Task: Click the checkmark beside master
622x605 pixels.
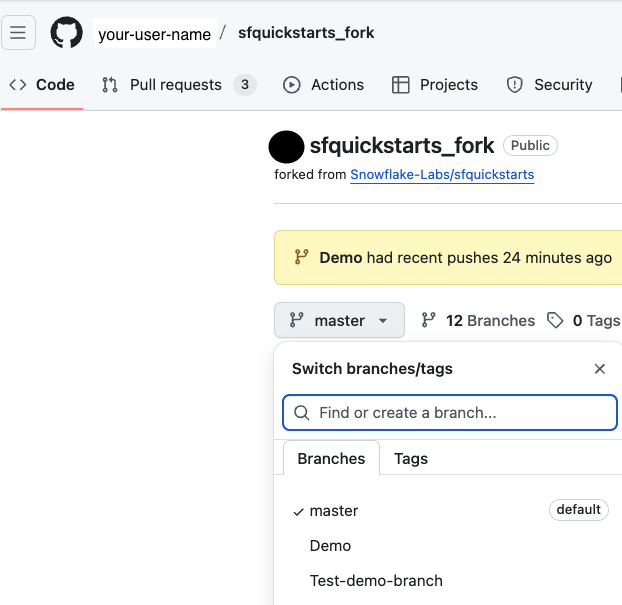Action: pos(298,512)
